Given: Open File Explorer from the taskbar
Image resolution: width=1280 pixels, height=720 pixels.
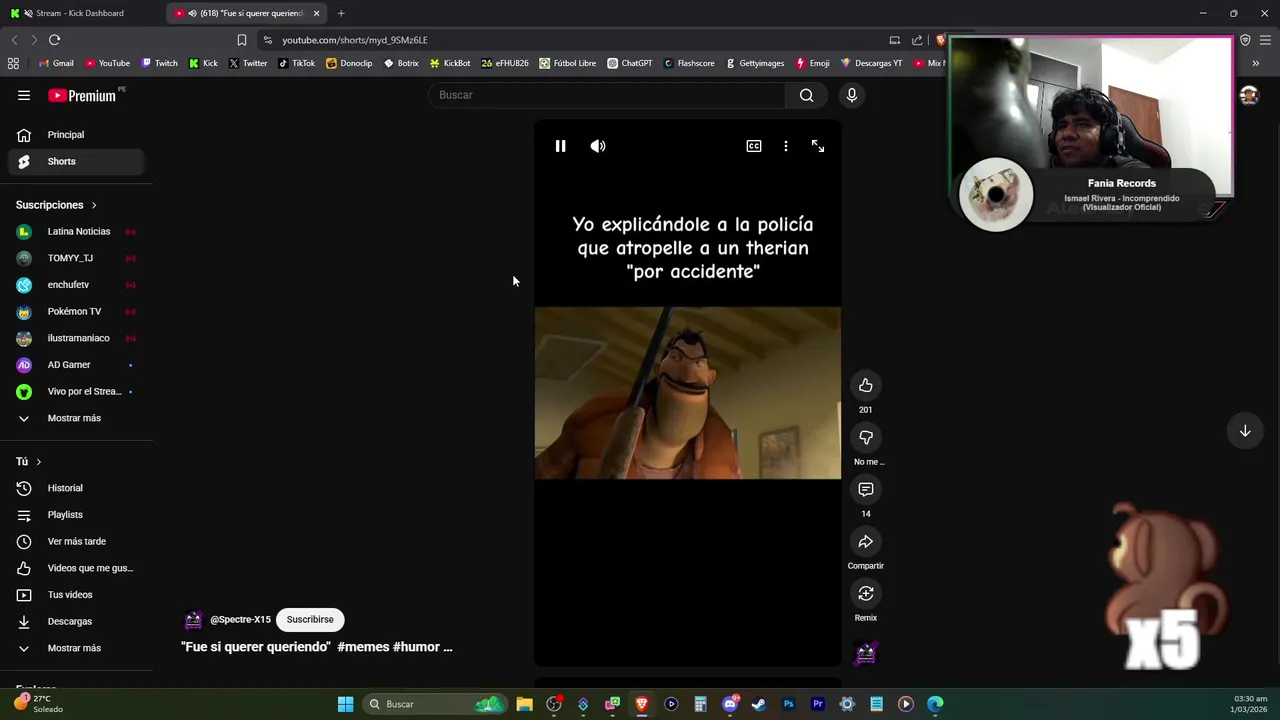Looking at the screenshot, I should pyautogui.click(x=524, y=704).
